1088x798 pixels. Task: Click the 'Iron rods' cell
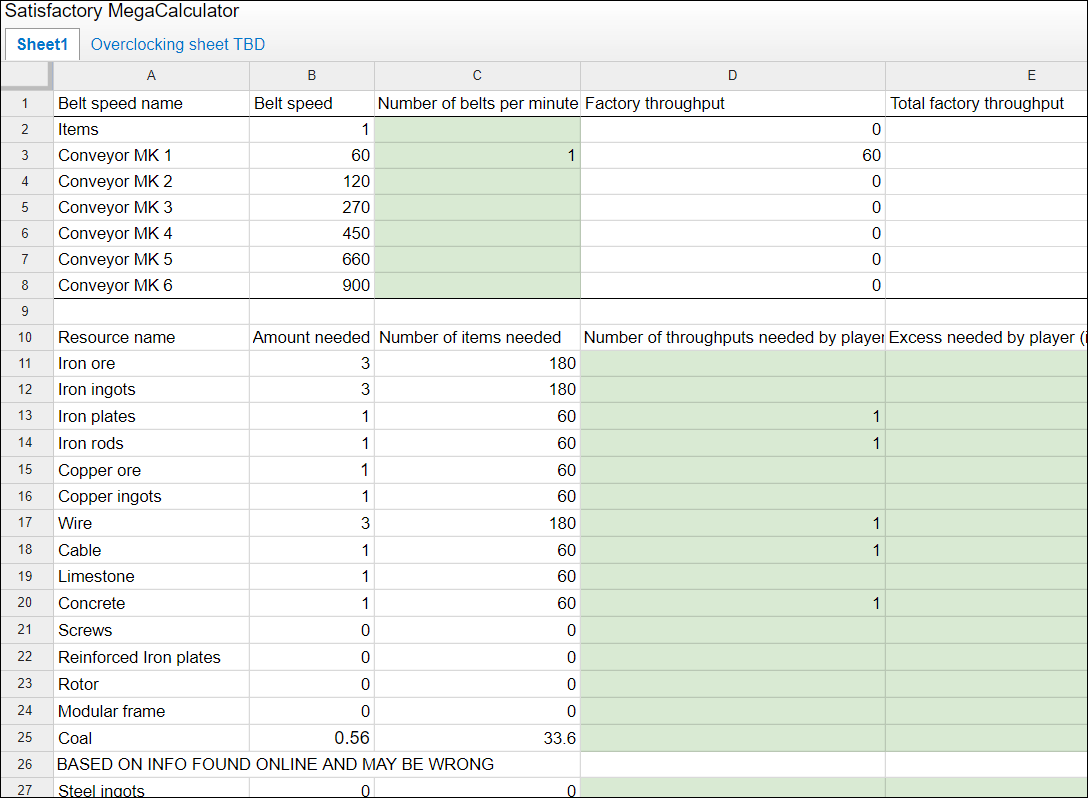pos(151,443)
